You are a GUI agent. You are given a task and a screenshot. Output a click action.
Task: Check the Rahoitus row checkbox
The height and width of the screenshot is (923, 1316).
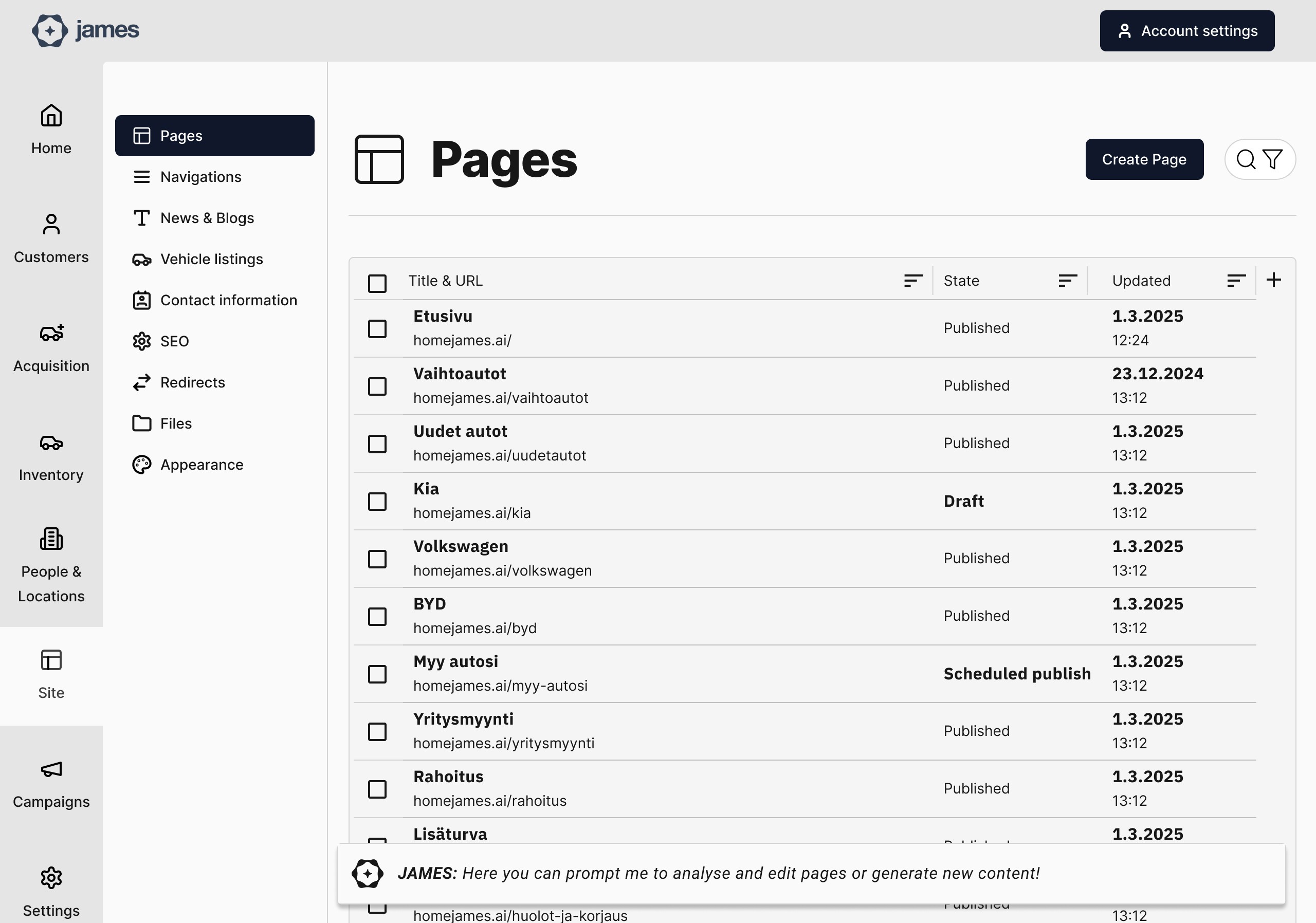coord(377,789)
